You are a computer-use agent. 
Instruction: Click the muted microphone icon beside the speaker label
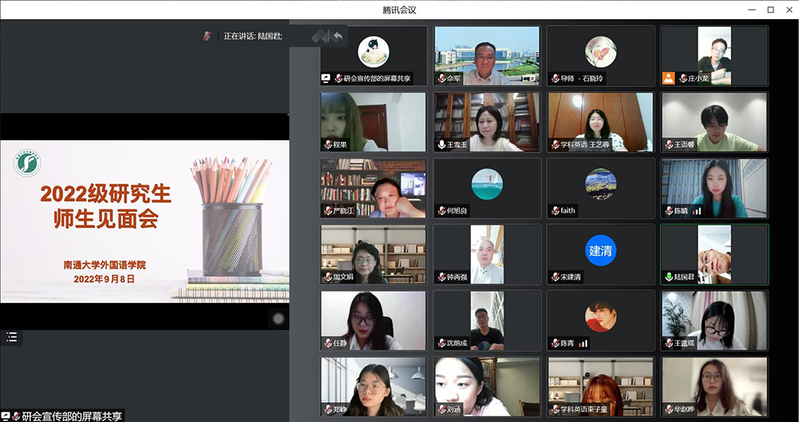click(207, 36)
